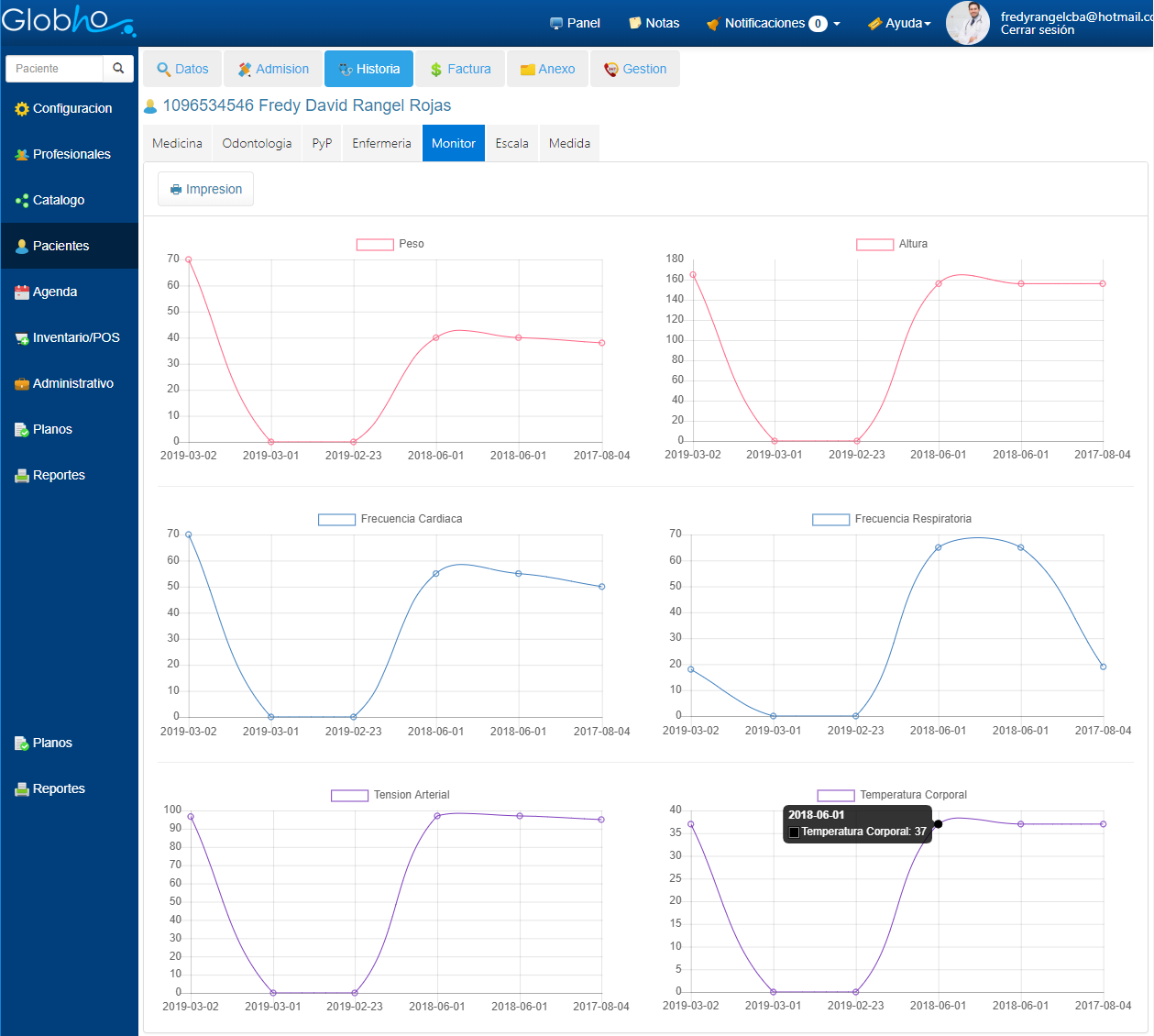This screenshot has height=1036, width=1154.
Task: Toggle the Temperatura Corporal legend visibility
Action: point(836,796)
